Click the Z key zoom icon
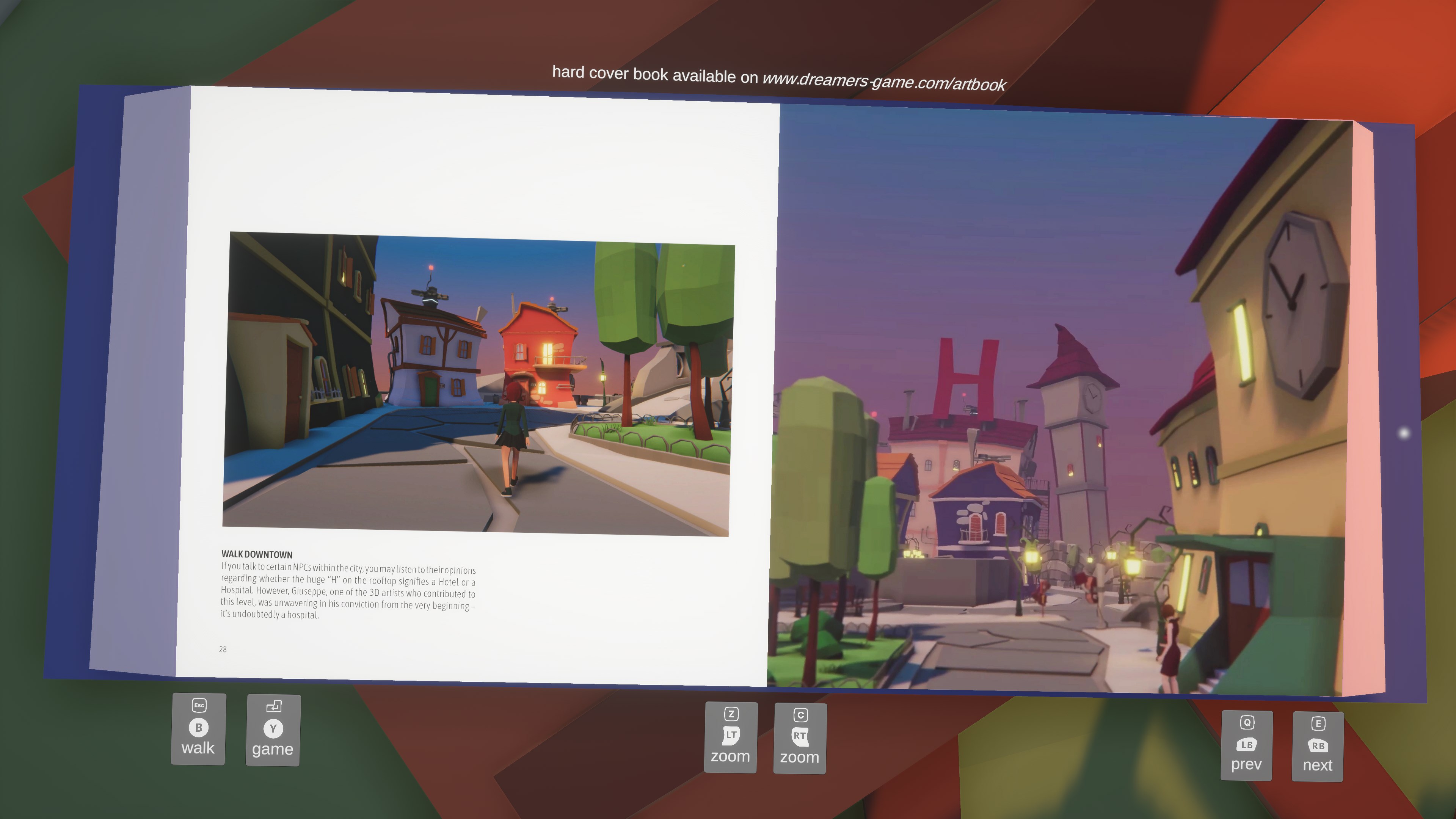1456x819 pixels. [731, 714]
